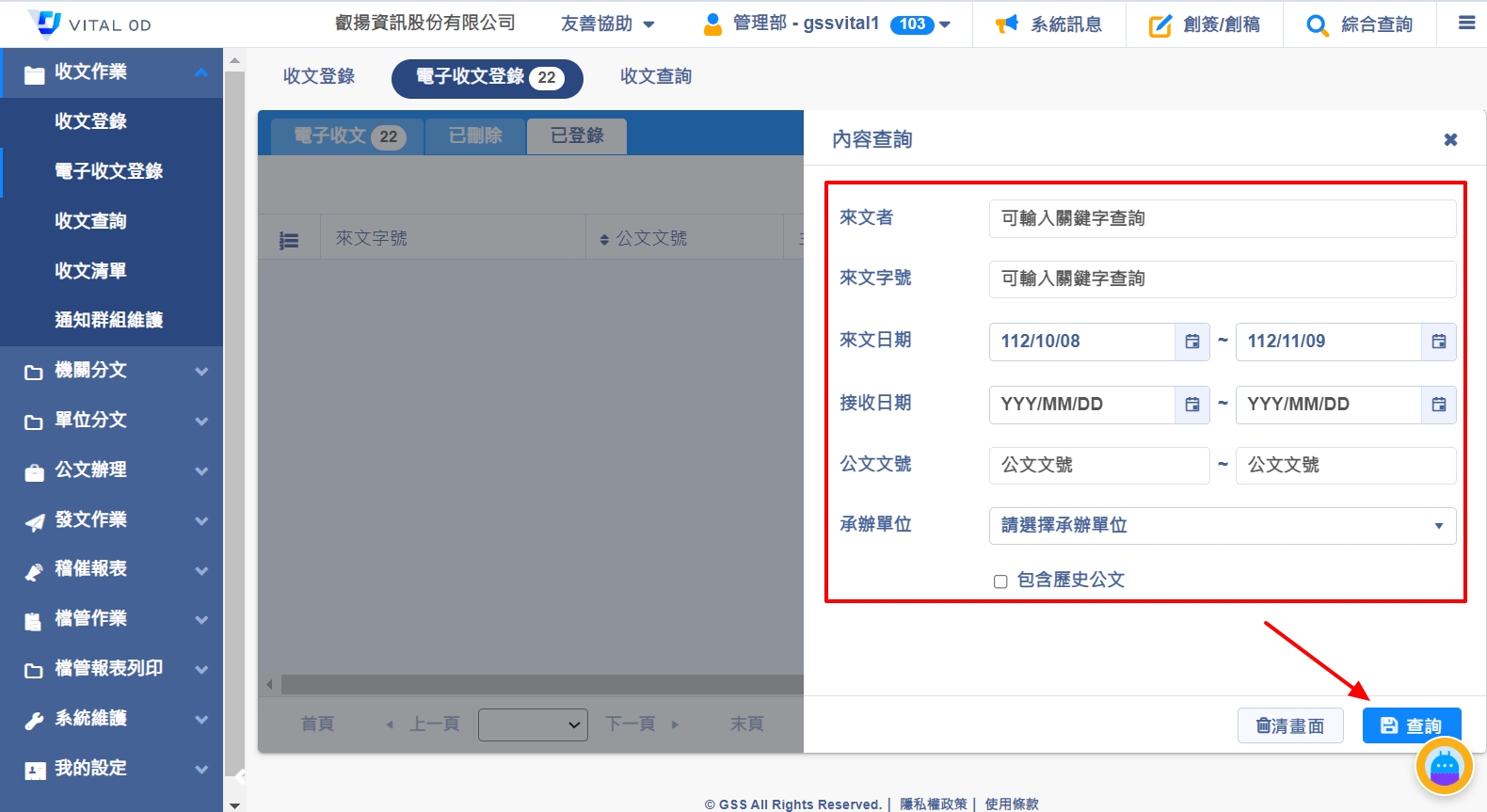Screen dimensions: 1487x812
Task: Click the 來文者 keyword input field
Action: pyautogui.click(x=1222, y=219)
